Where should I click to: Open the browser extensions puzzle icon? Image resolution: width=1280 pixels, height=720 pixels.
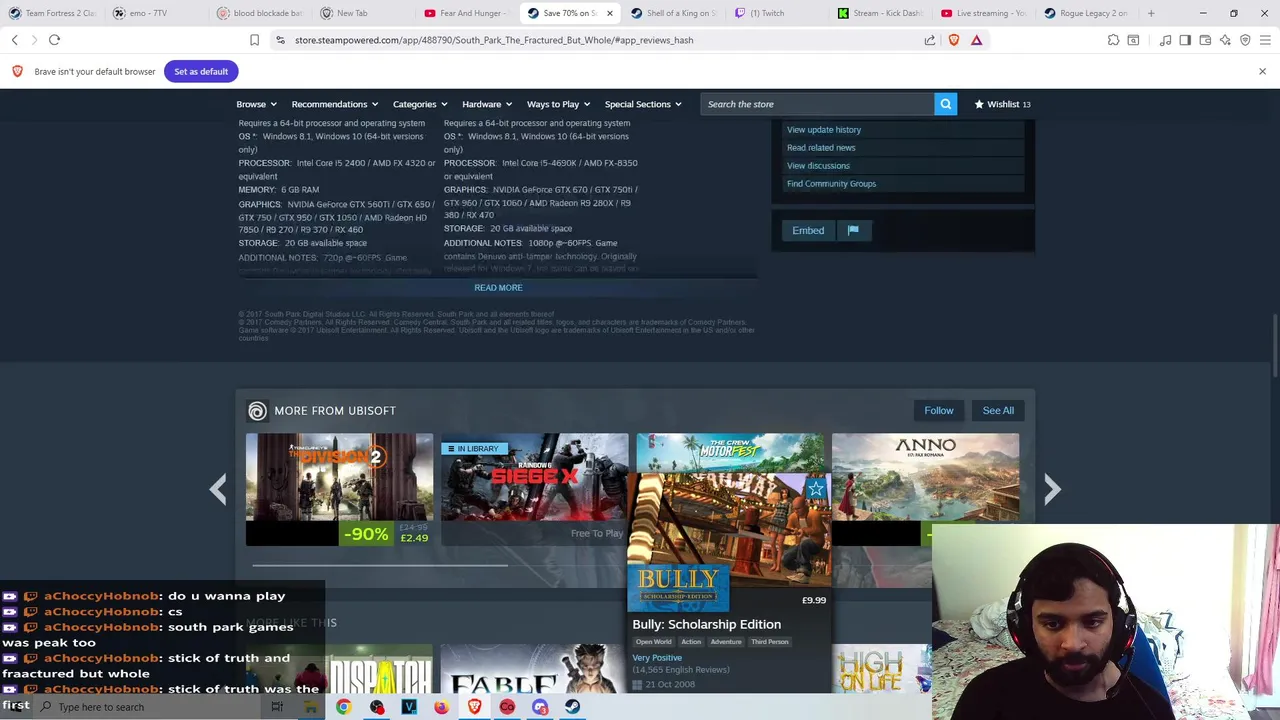click(1113, 40)
